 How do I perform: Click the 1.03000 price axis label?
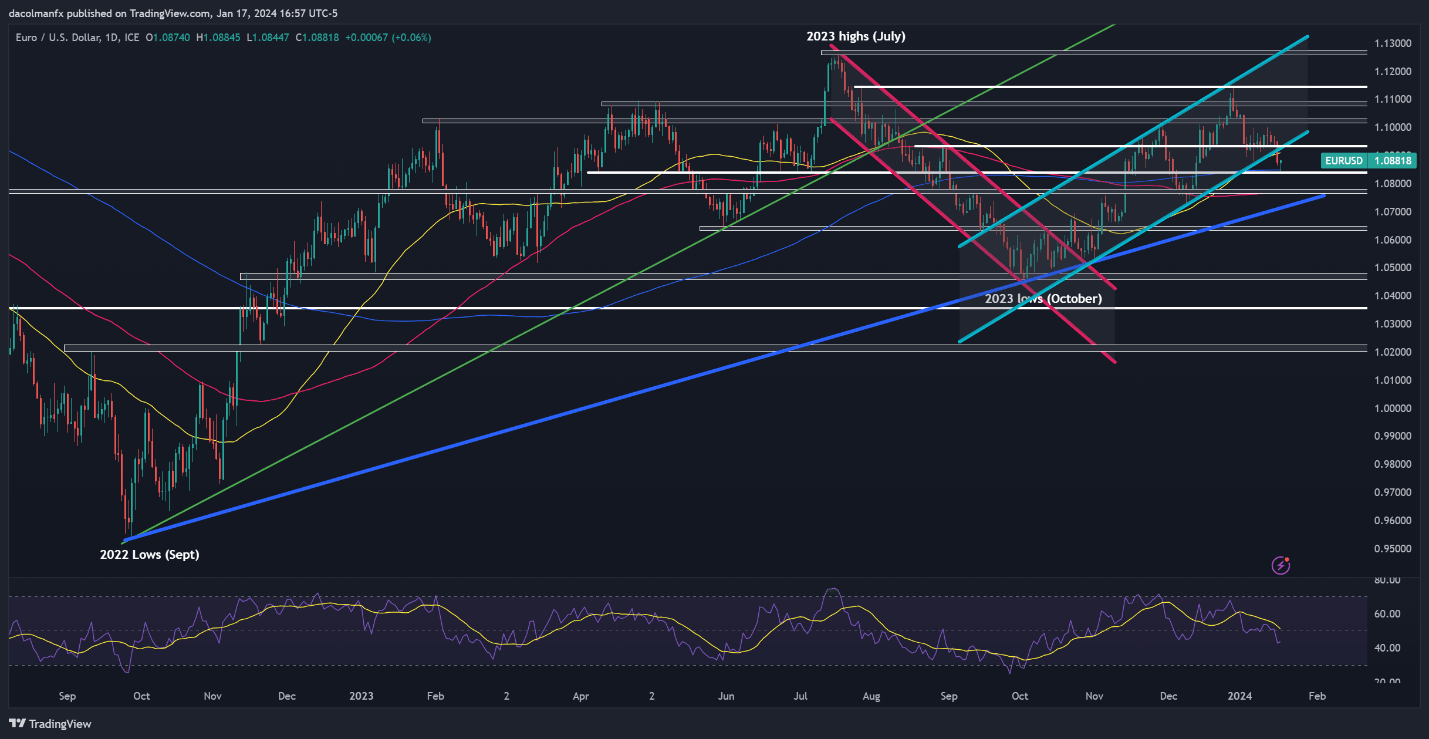coord(1391,324)
